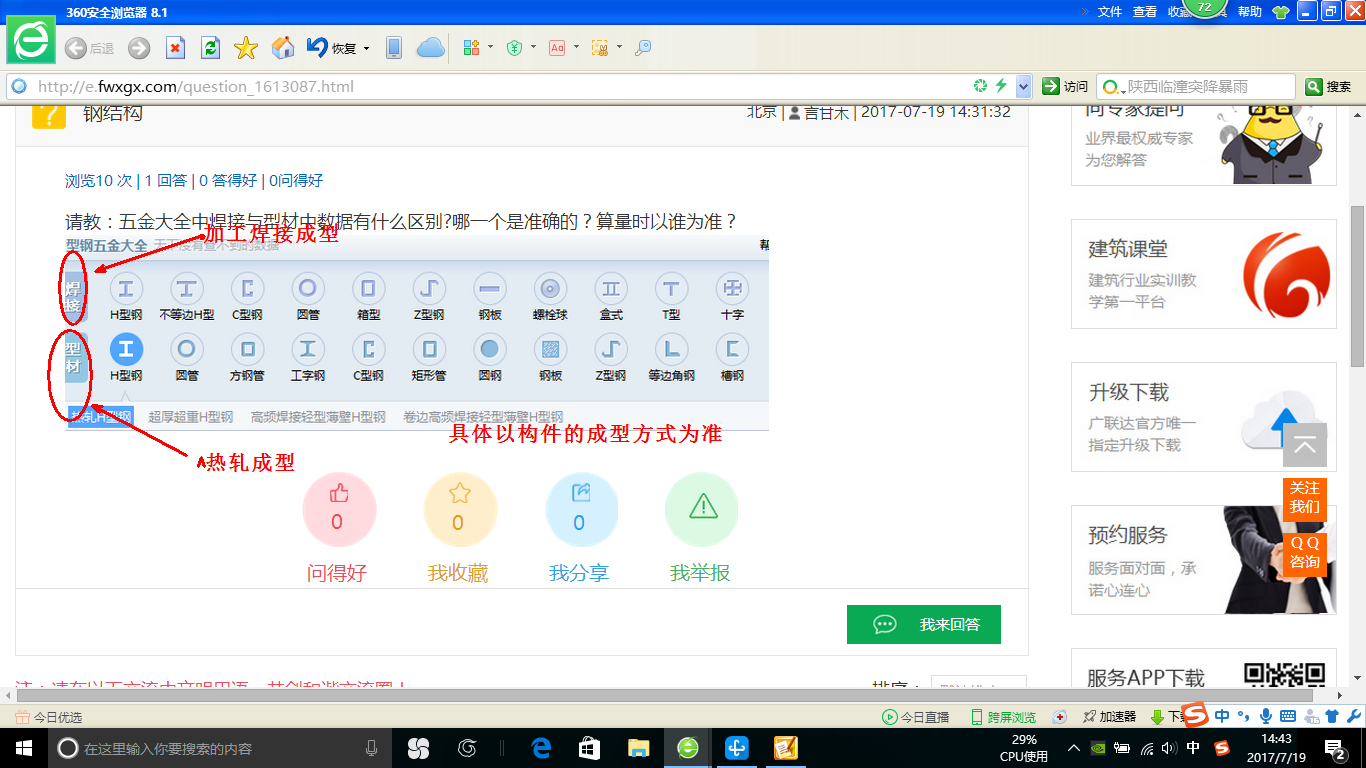Image resolution: width=1366 pixels, height=768 pixels.
Task: Click the 恢复 restore button
Action: (332, 47)
